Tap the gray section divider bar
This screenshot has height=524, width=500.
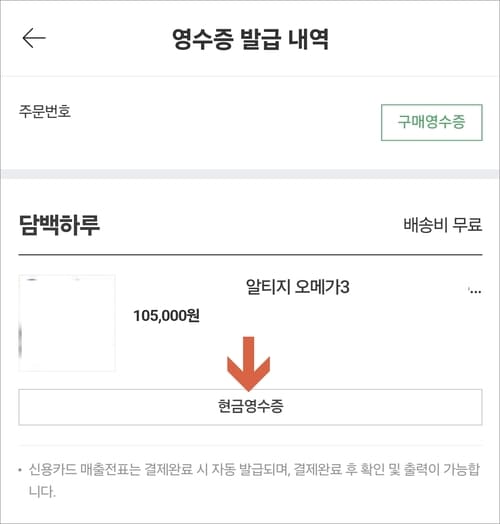coord(250,174)
